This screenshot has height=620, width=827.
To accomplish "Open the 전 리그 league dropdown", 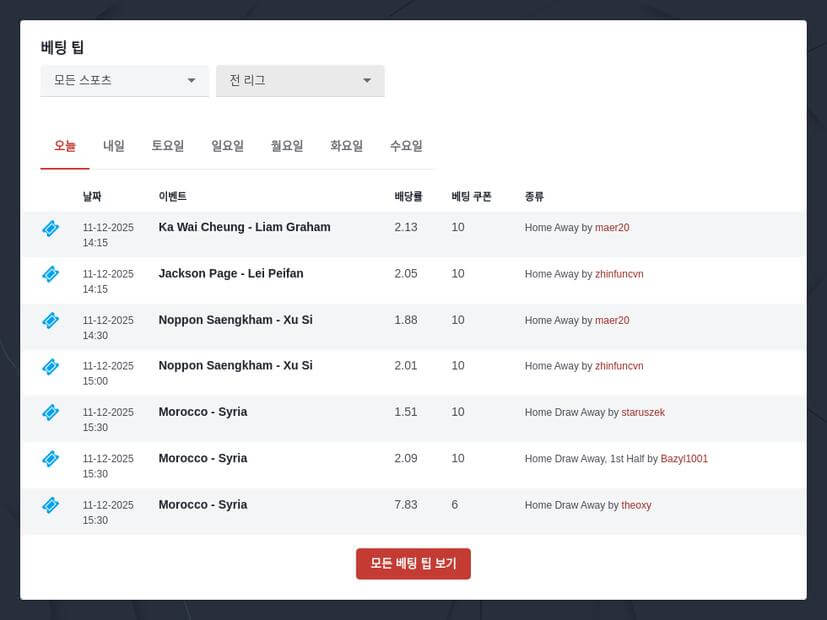I will (x=300, y=81).
